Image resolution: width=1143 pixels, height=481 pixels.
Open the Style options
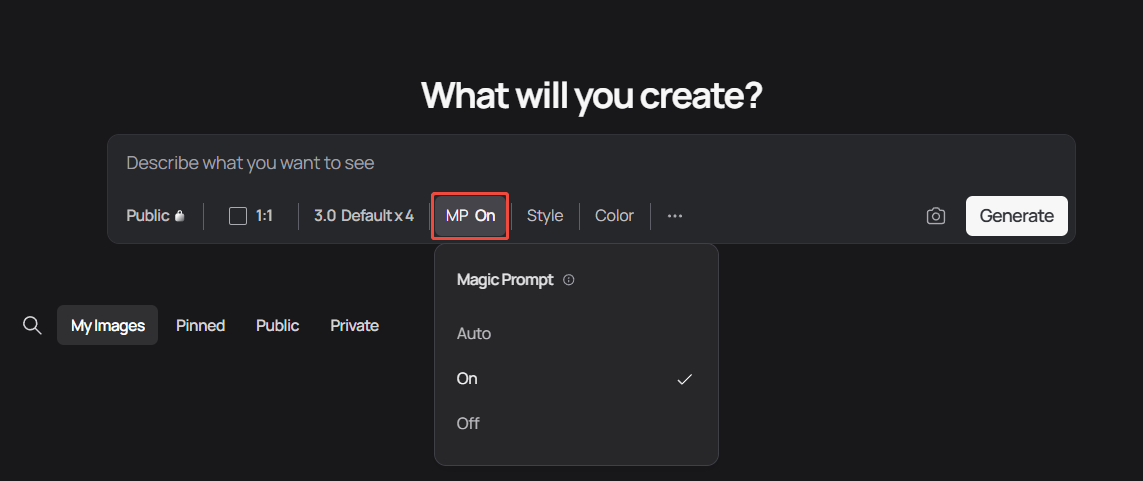tap(545, 216)
